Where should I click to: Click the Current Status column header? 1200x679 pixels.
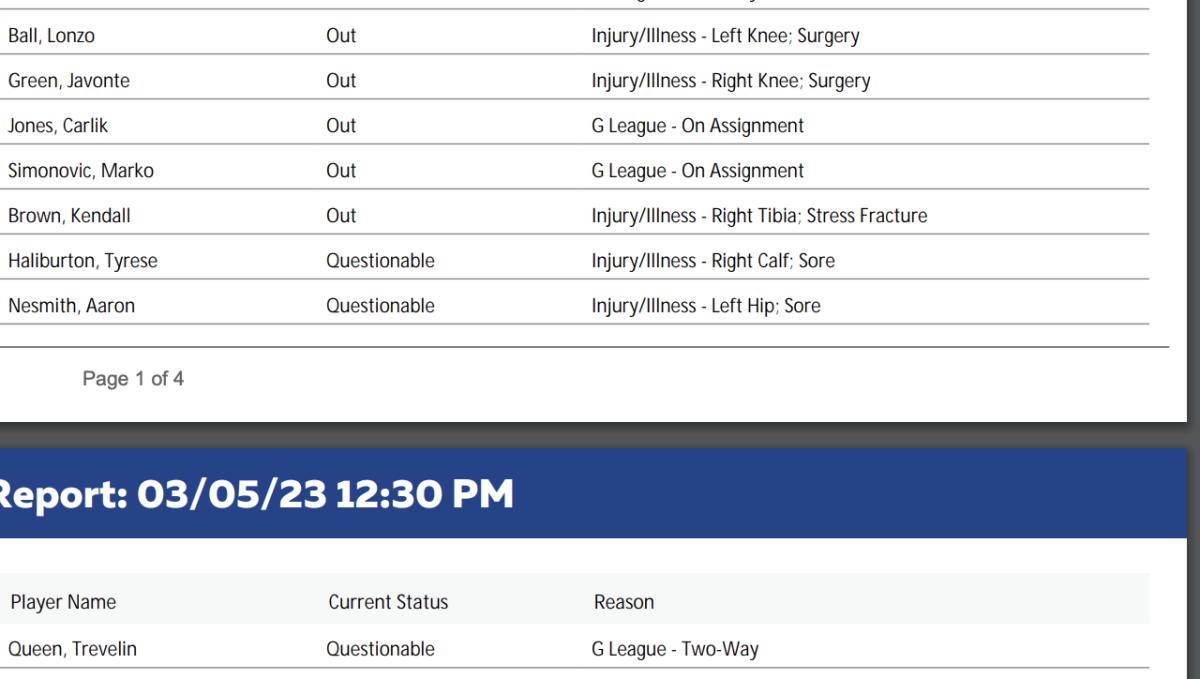pyautogui.click(x=388, y=602)
